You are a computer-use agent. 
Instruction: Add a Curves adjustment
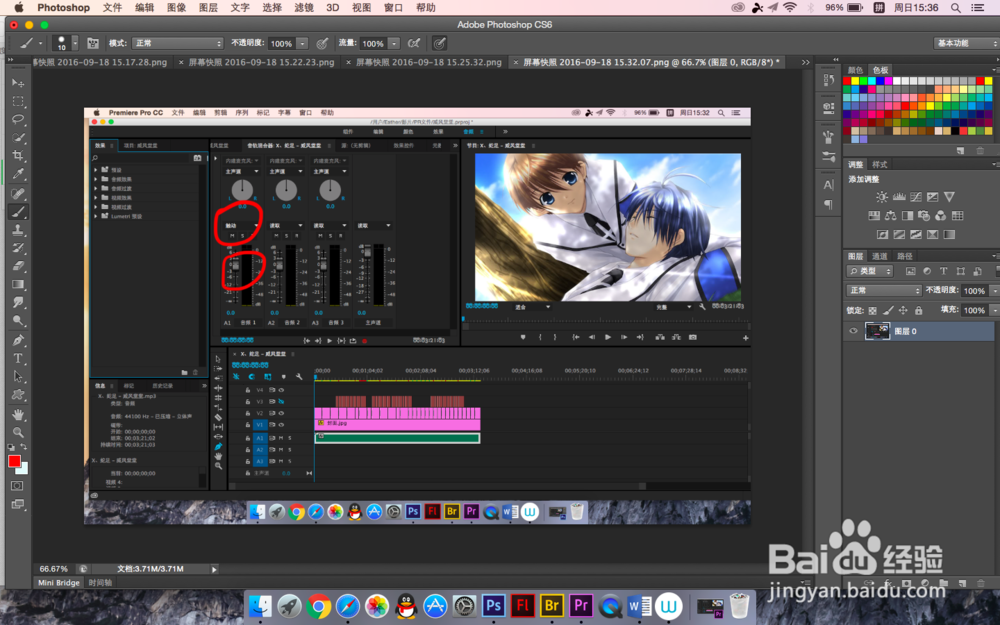pos(916,197)
